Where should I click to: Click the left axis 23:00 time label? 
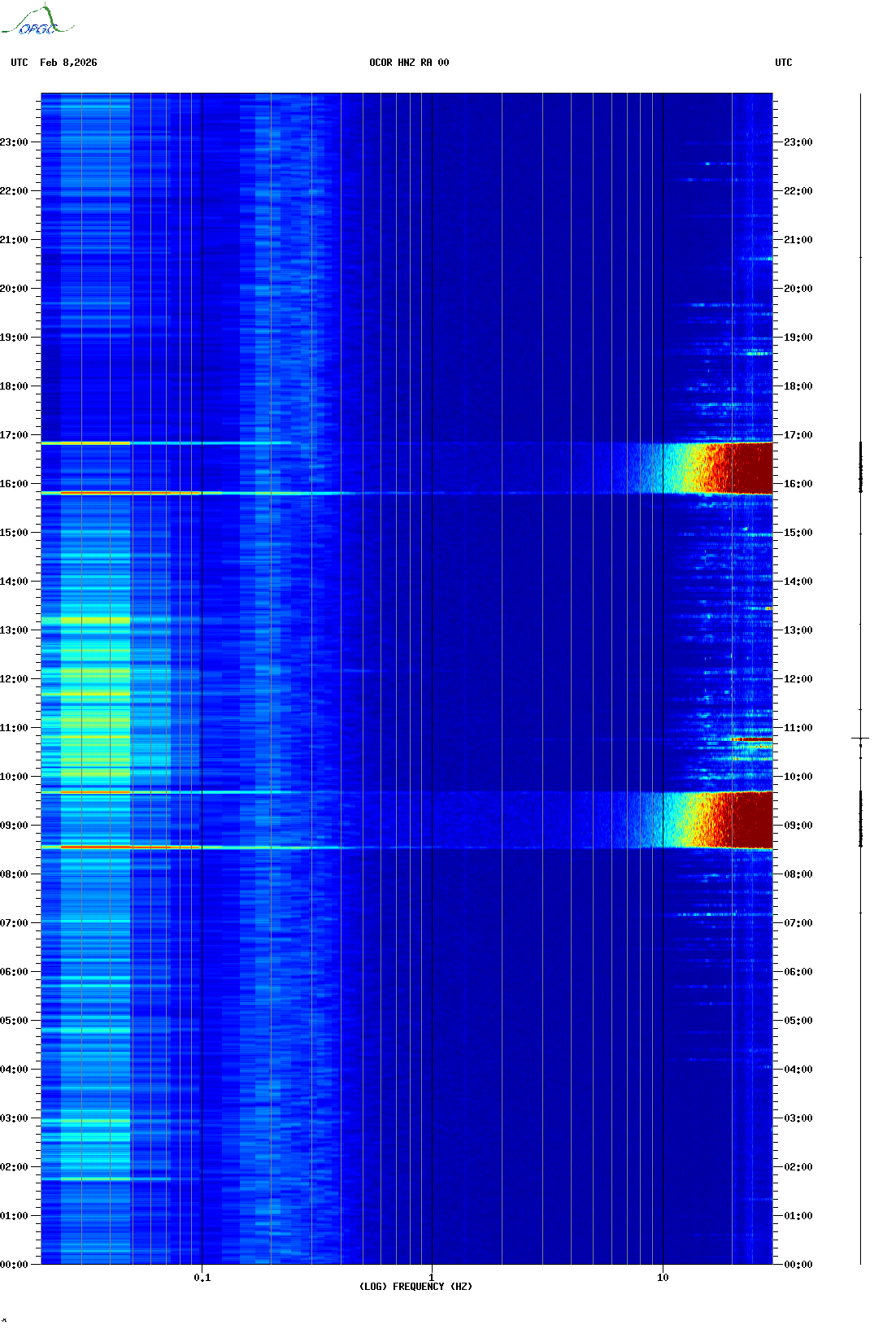click(x=14, y=142)
